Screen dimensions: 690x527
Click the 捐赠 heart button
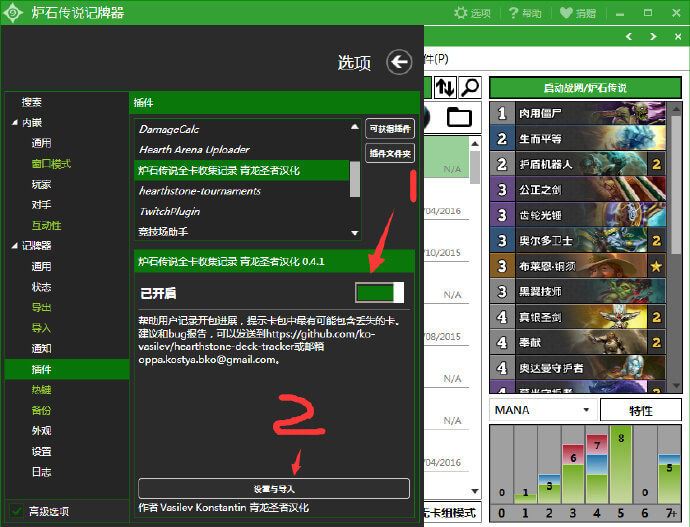point(578,13)
